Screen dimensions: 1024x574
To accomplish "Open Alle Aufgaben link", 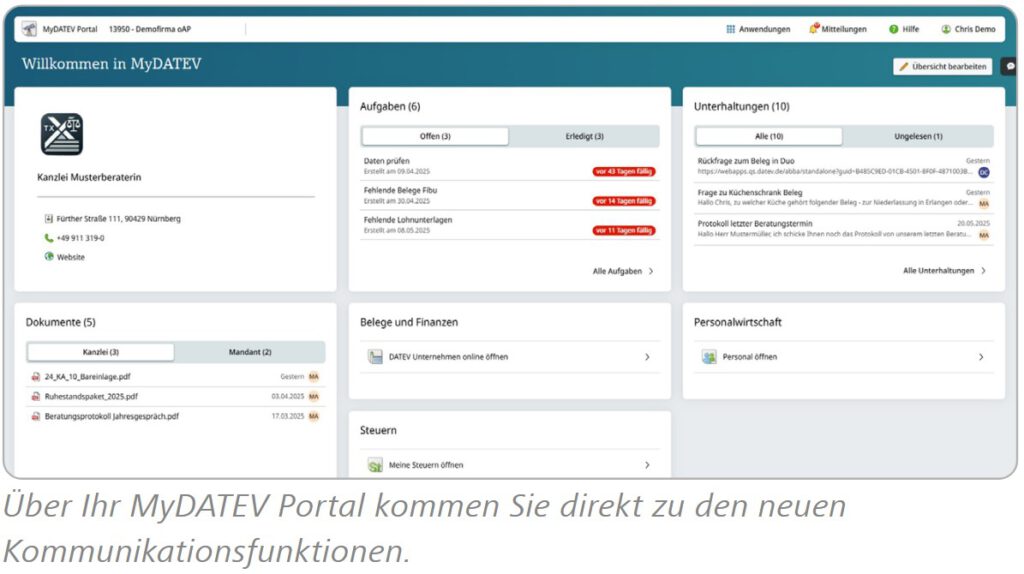I will 617,272.
